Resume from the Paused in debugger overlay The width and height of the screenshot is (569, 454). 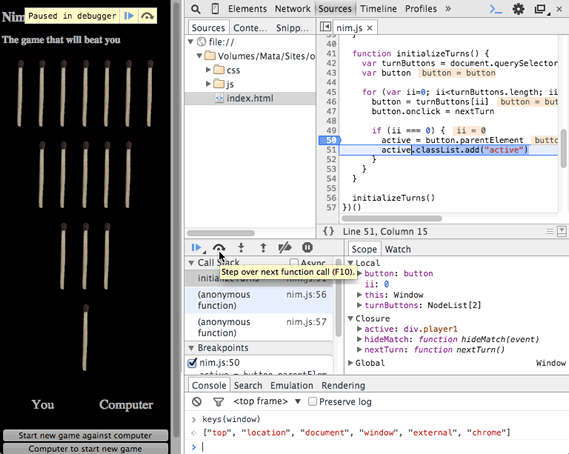pyautogui.click(x=129, y=16)
